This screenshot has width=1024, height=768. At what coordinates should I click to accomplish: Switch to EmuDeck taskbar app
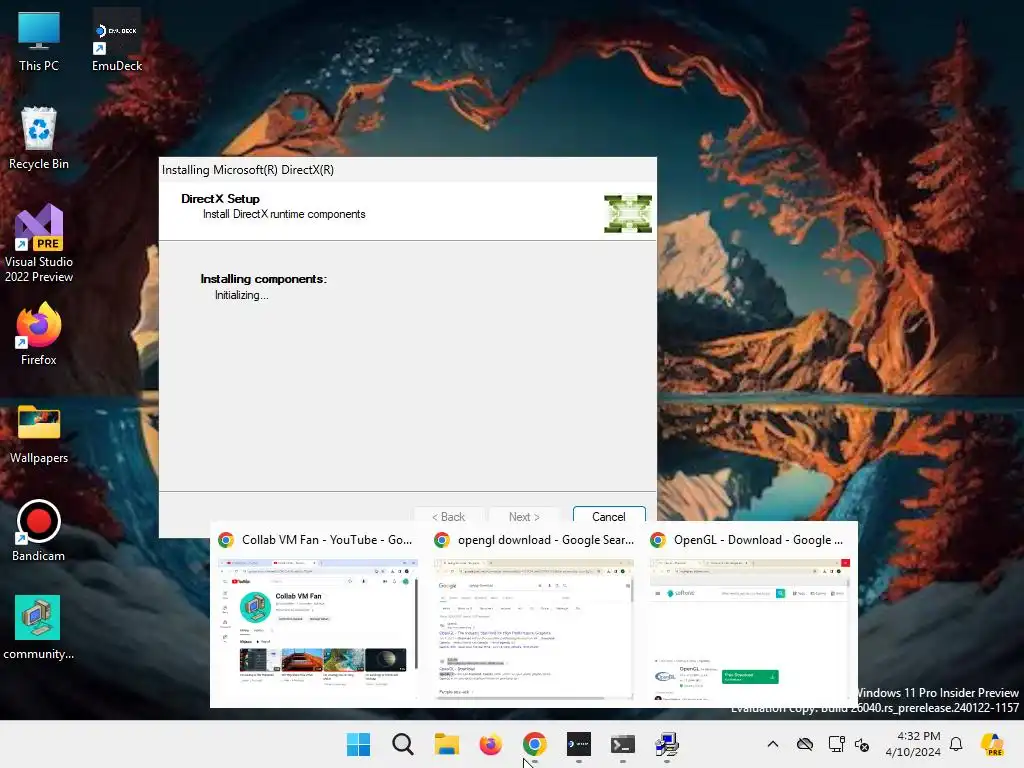[x=579, y=744]
